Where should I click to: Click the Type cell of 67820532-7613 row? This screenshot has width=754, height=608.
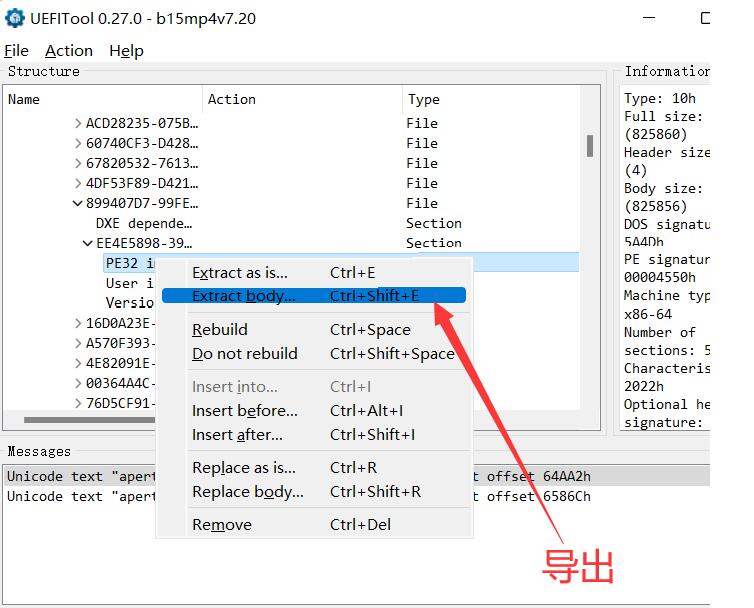pyautogui.click(x=422, y=164)
